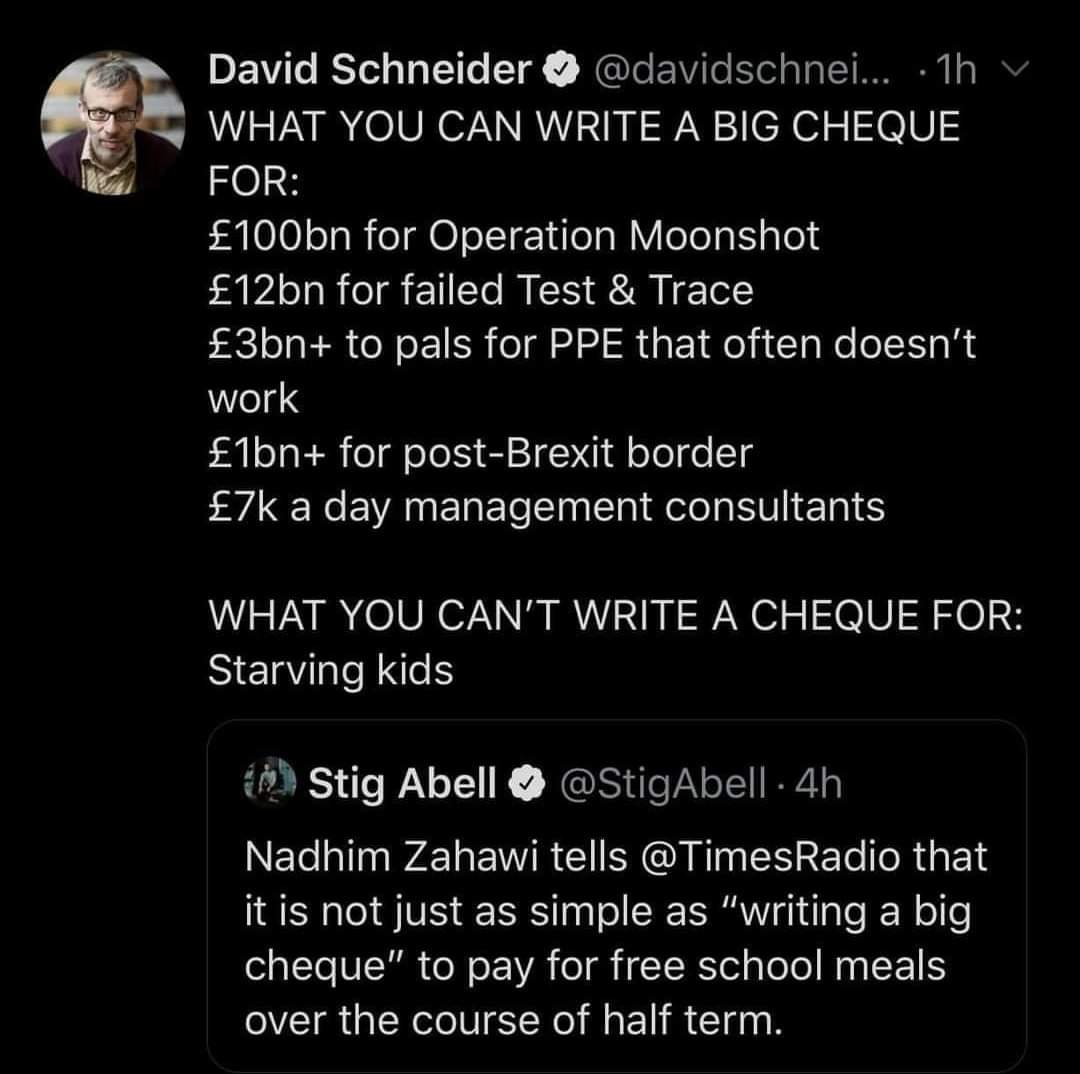
Task: Open the David Schneider display name
Action: (369, 70)
